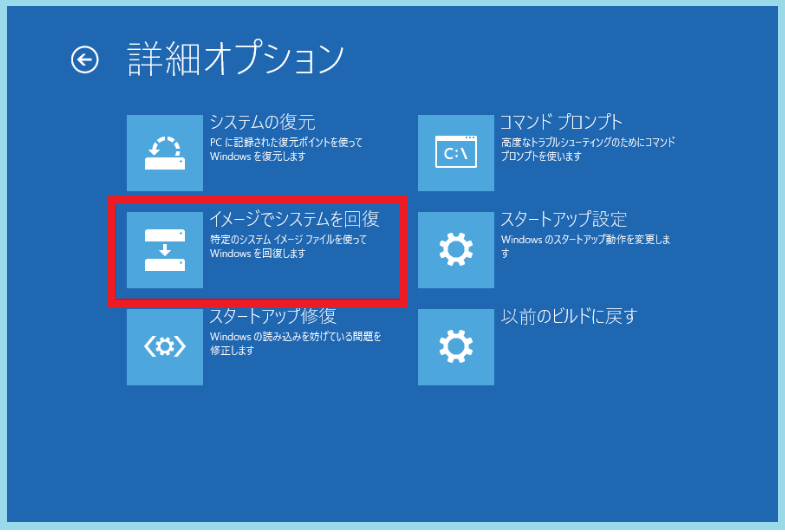Select the 以前のビルドに戻す title text

(x=569, y=316)
